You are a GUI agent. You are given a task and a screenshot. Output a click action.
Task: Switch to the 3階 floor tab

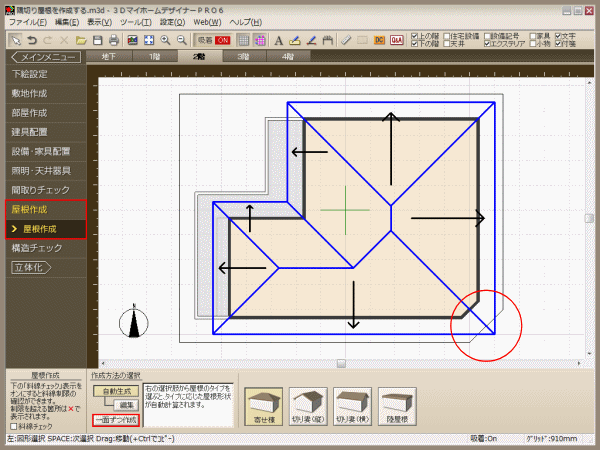[244, 57]
